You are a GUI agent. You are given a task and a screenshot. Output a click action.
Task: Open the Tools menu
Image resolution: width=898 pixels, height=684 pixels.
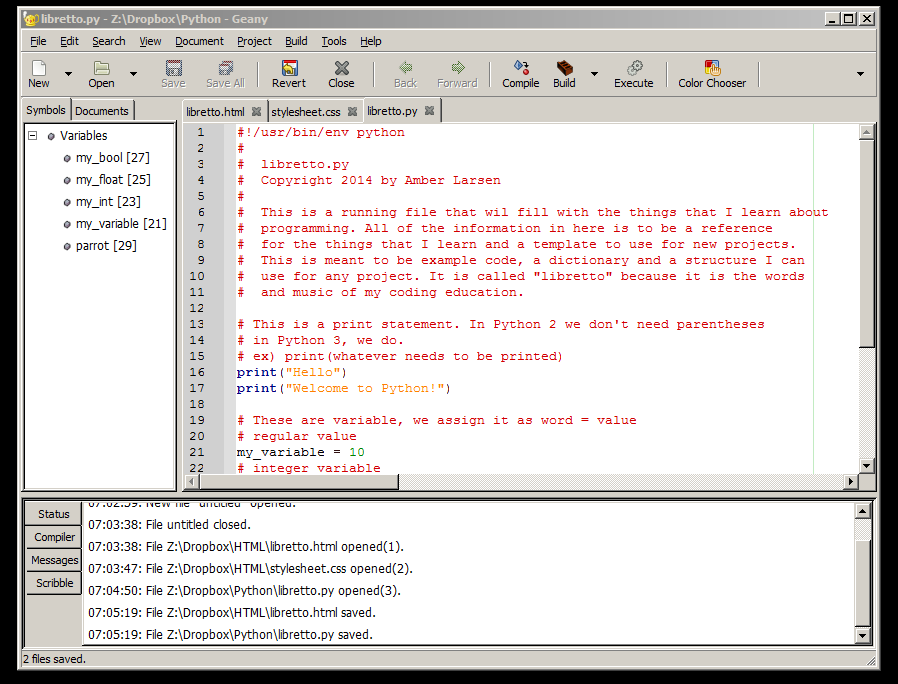(x=334, y=41)
